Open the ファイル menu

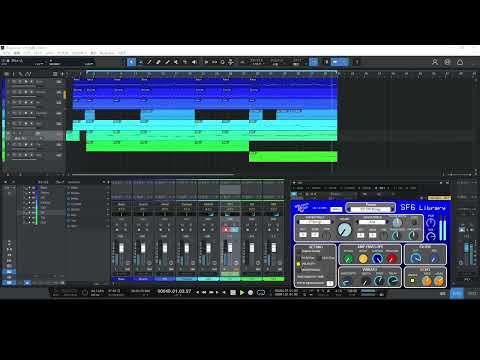(6, 53)
